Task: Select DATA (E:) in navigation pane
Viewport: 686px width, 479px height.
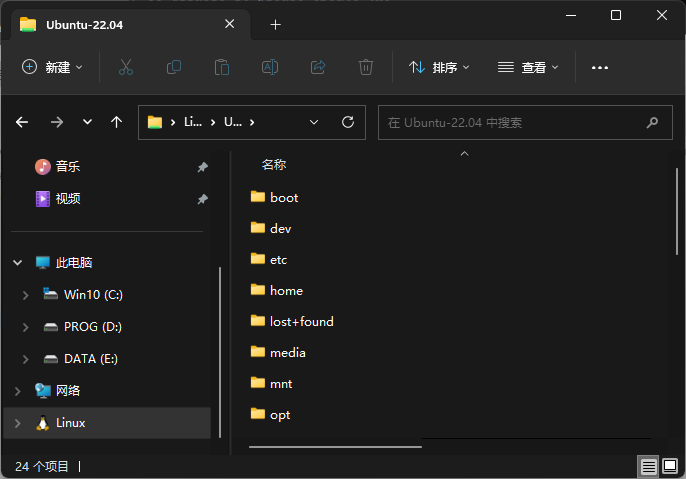Action: 91,359
